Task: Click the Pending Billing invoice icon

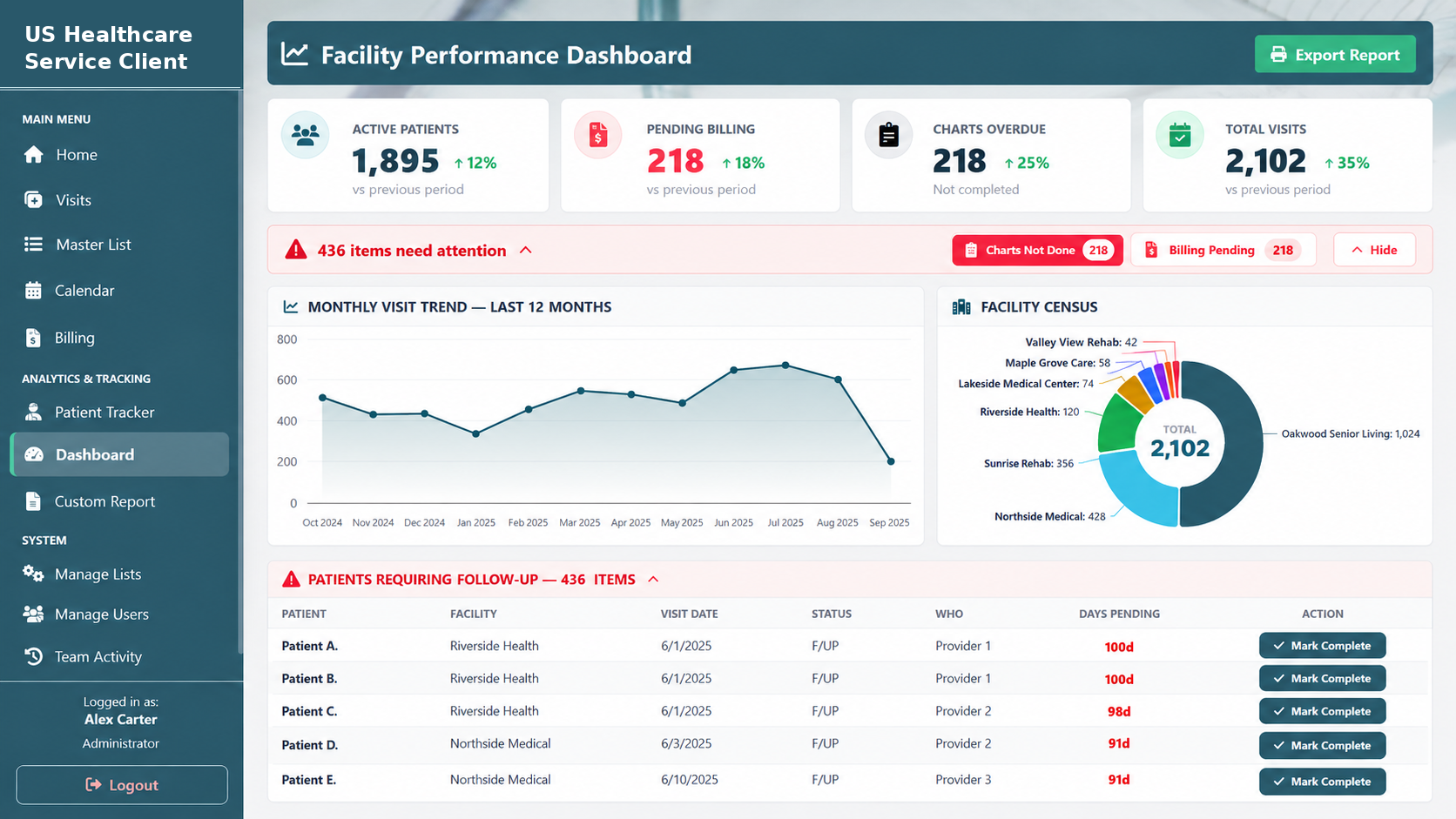Action: coord(598,135)
